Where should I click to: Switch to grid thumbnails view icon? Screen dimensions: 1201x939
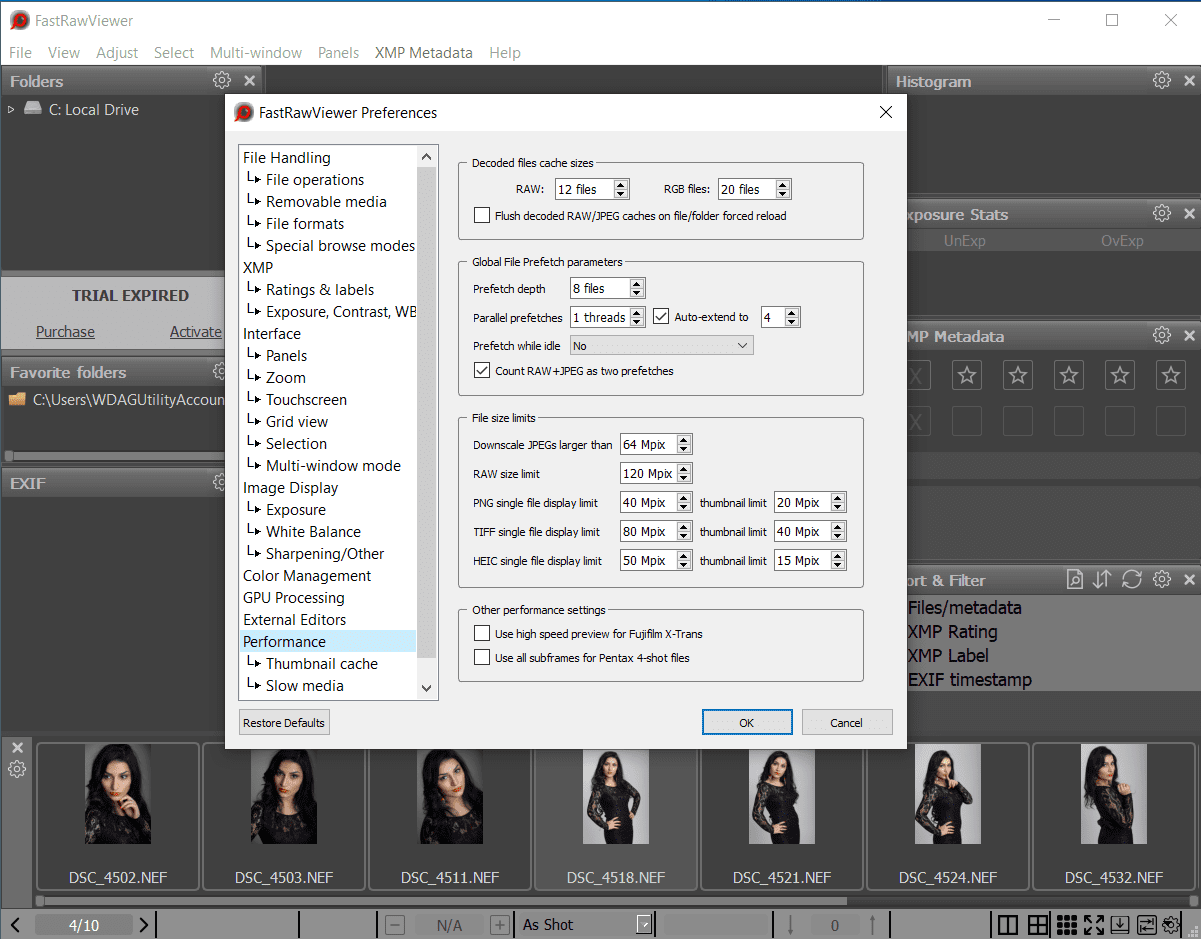pos(1066,925)
